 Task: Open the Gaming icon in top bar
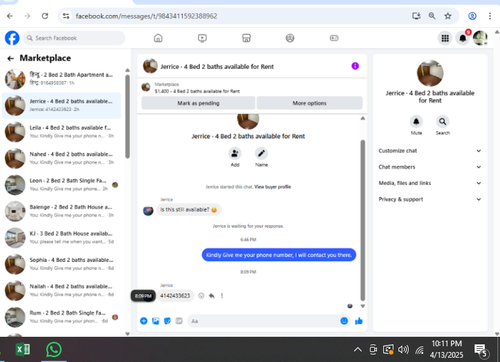[334, 38]
